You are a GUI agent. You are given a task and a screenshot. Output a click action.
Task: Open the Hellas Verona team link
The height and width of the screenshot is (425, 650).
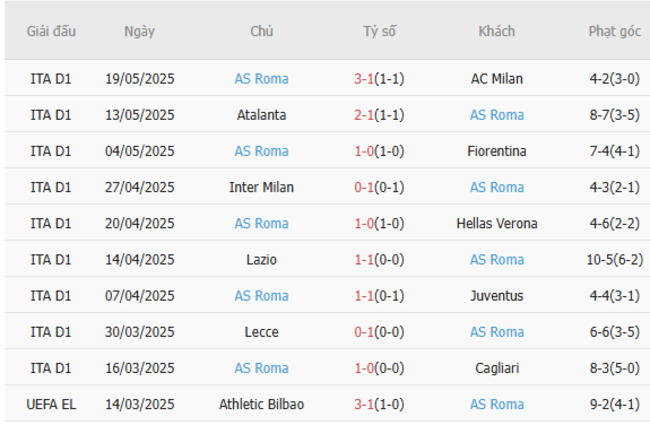(496, 223)
